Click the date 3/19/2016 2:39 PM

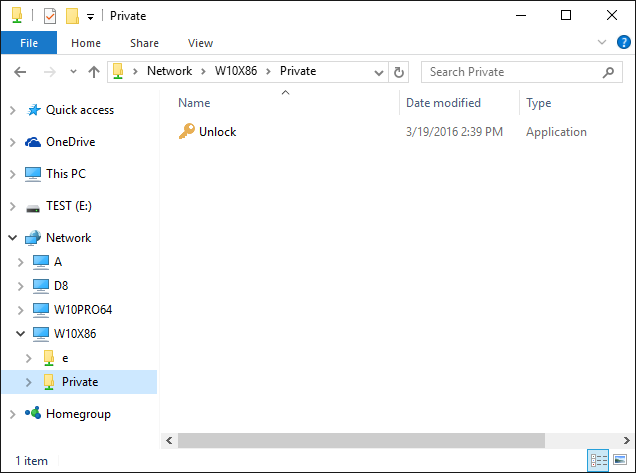(454, 131)
